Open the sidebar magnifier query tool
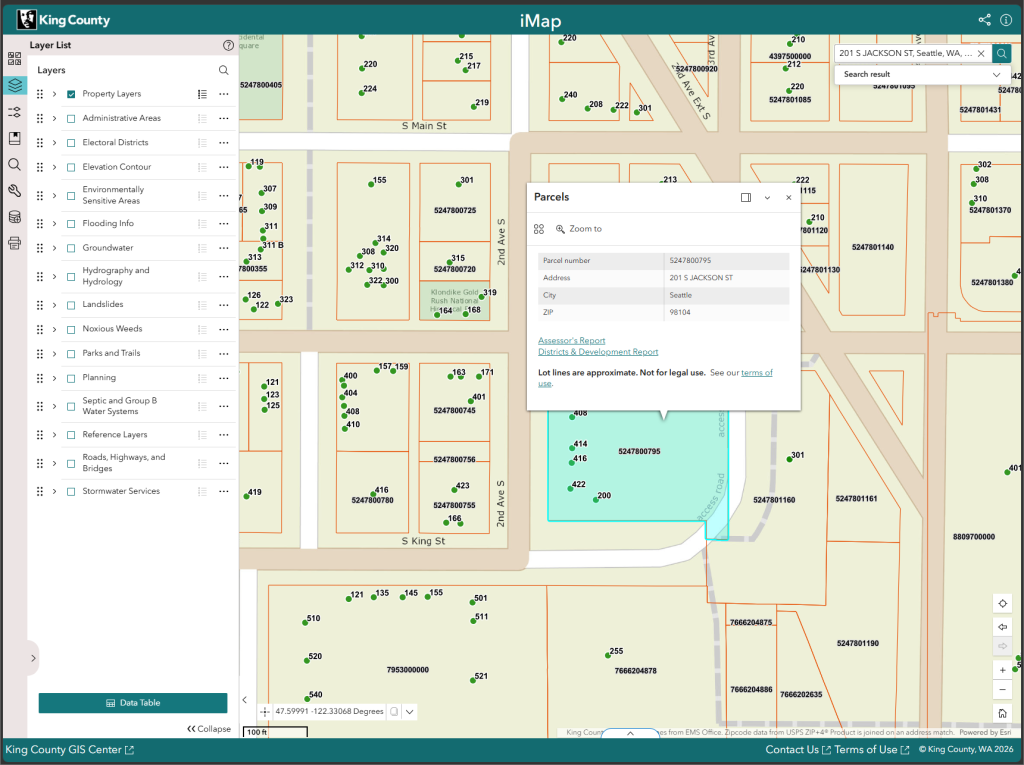 (14, 165)
